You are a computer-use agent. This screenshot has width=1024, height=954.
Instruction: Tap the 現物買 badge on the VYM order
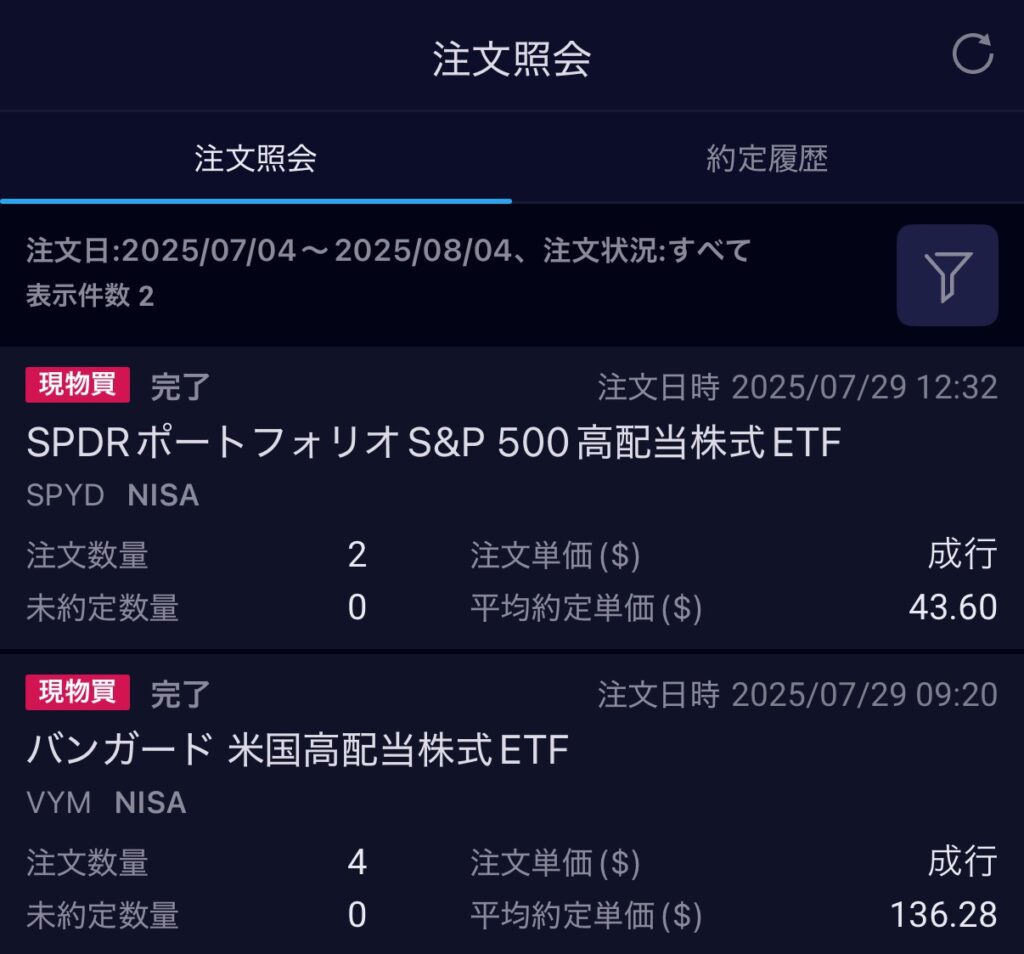point(78,692)
